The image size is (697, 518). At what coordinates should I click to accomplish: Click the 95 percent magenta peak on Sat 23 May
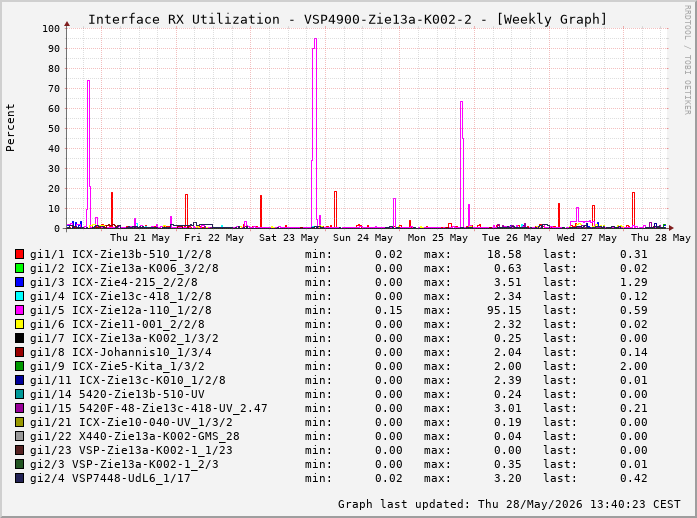point(315,39)
